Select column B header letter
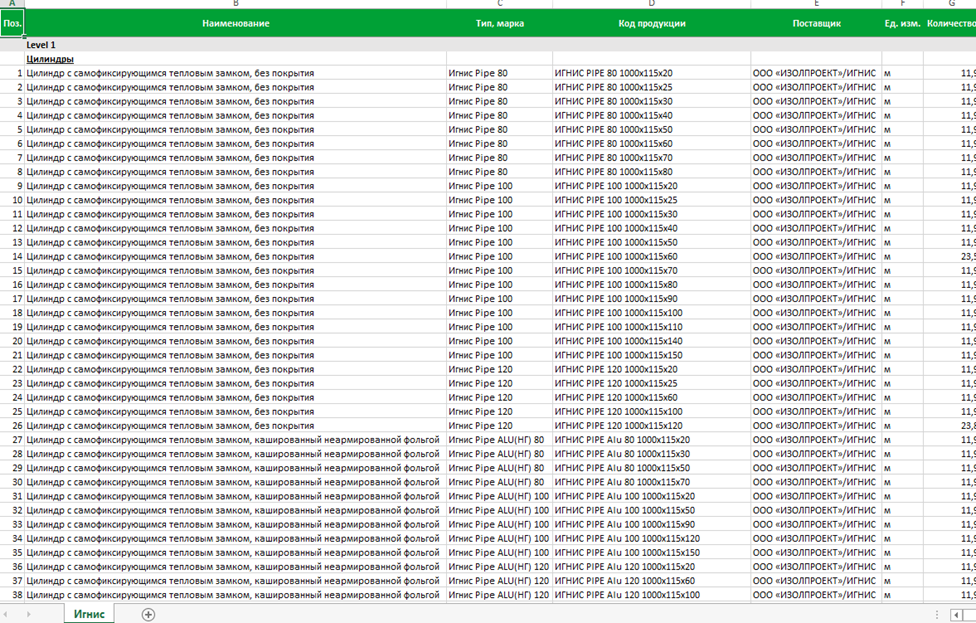 click(235, 4)
